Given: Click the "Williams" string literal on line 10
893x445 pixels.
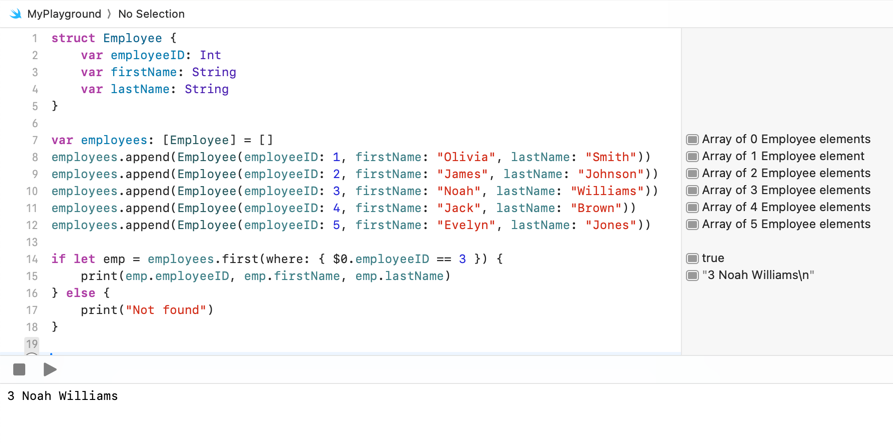Looking at the screenshot, I should click(x=608, y=191).
